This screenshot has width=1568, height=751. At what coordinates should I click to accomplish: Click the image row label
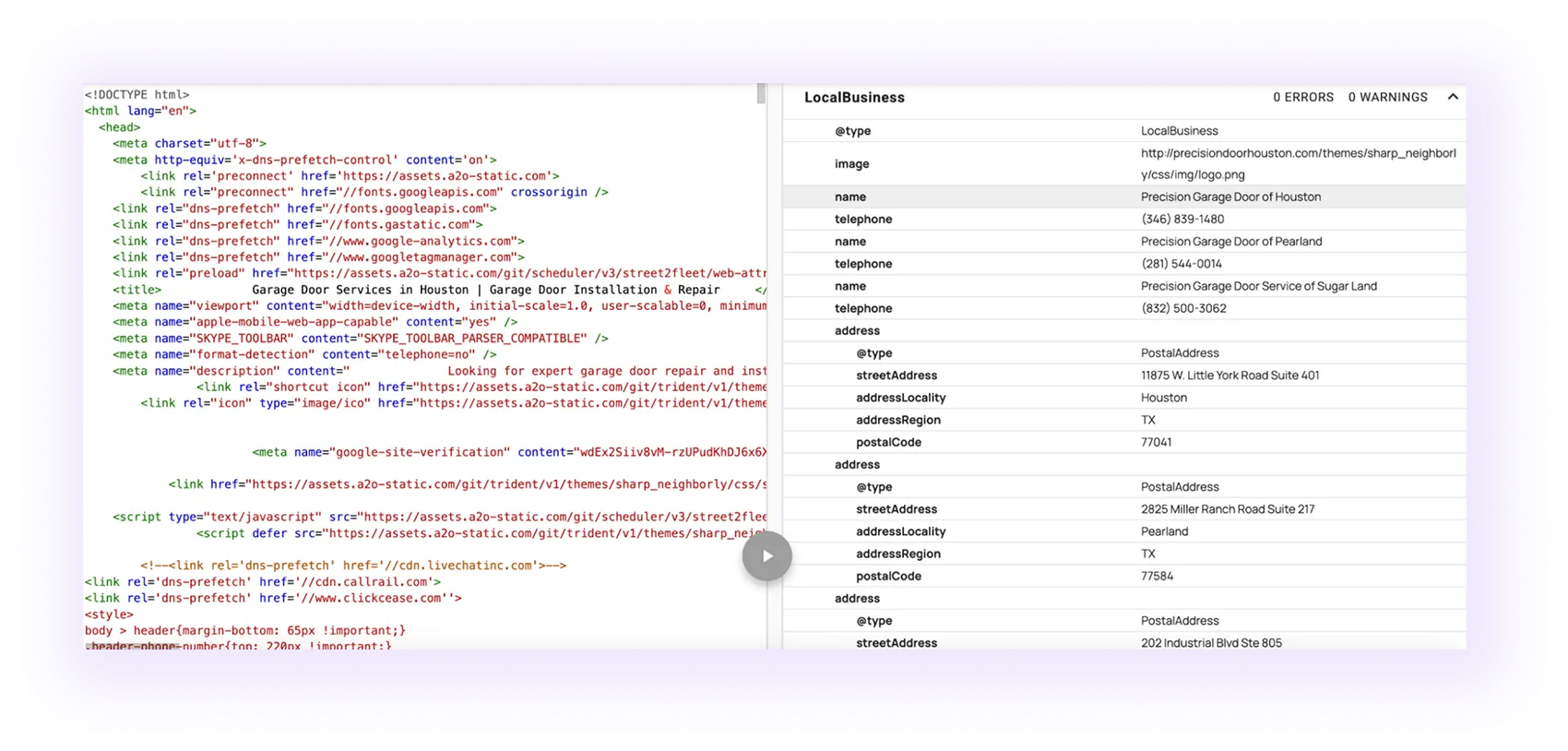coord(852,164)
